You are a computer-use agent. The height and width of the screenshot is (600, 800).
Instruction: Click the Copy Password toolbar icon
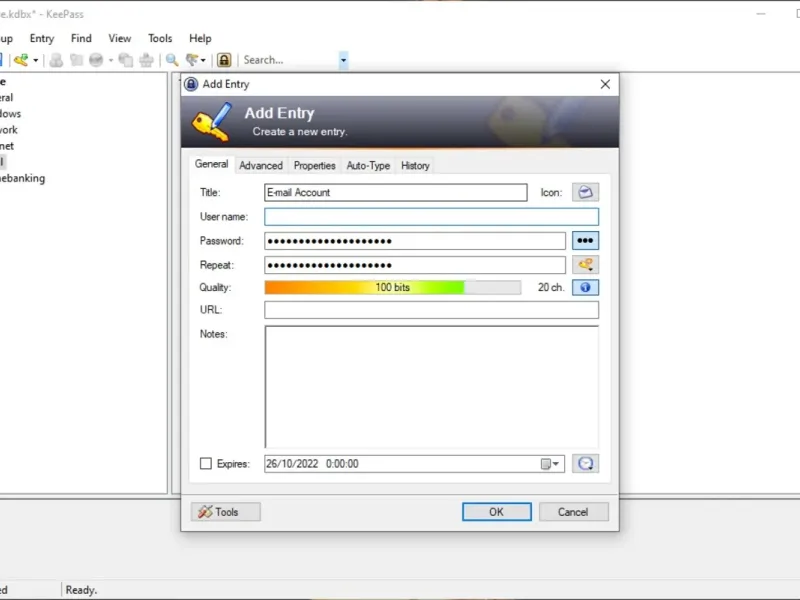tap(77, 60)
